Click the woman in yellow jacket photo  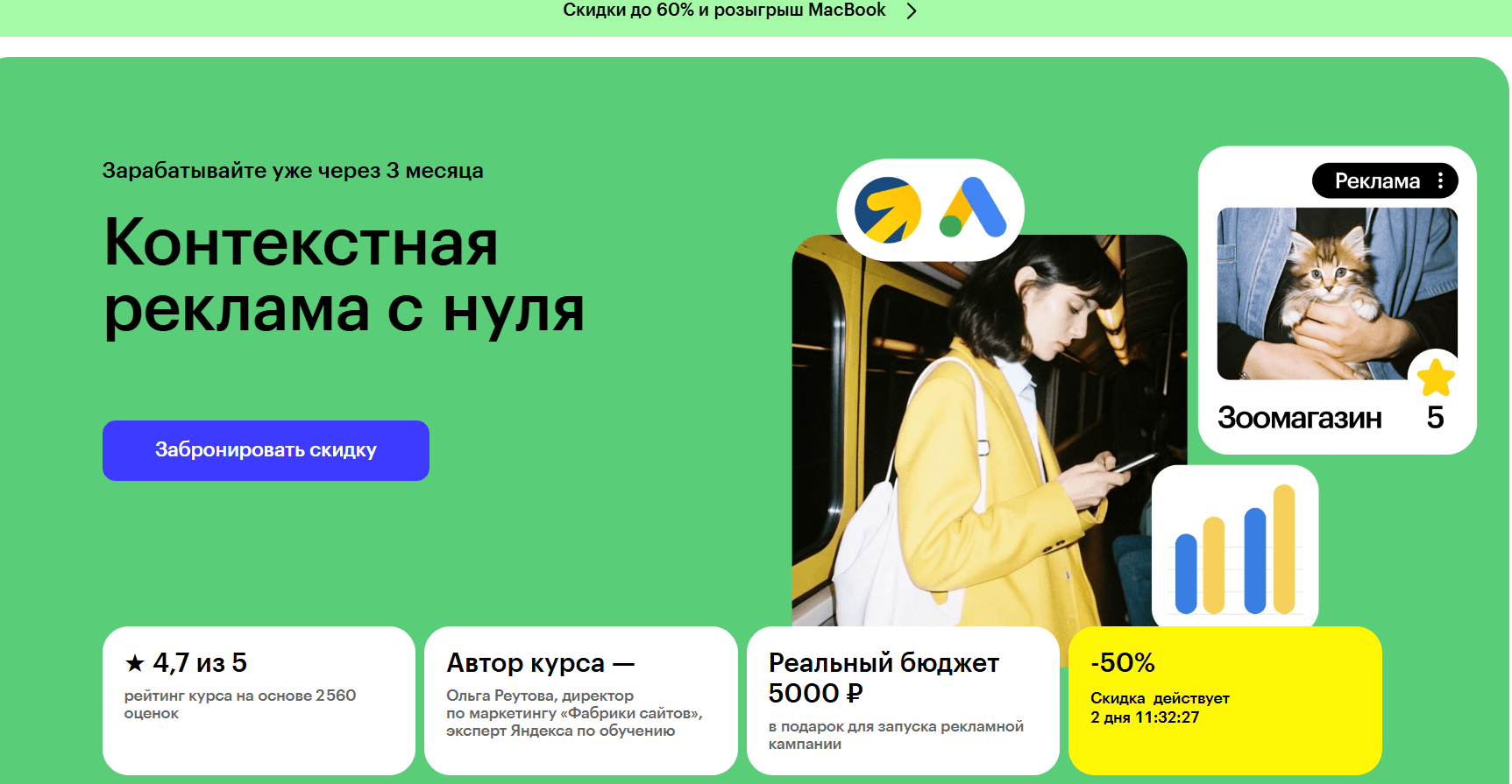(989, 431)
